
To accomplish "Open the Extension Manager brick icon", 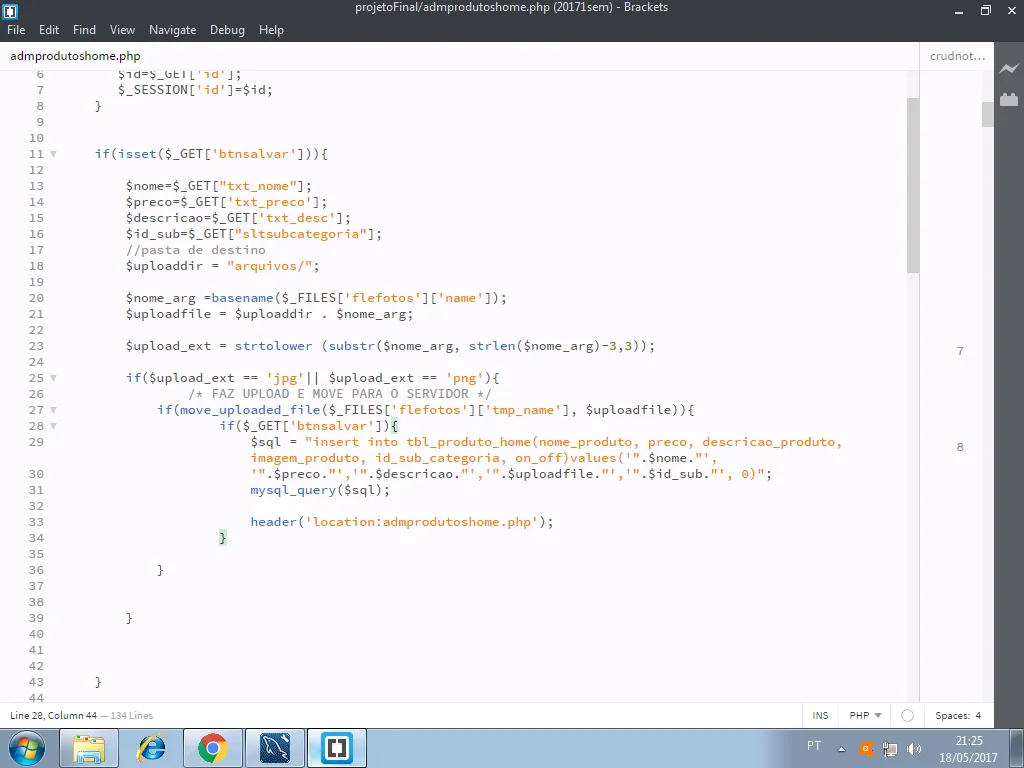I will [x=1008, y=99].
